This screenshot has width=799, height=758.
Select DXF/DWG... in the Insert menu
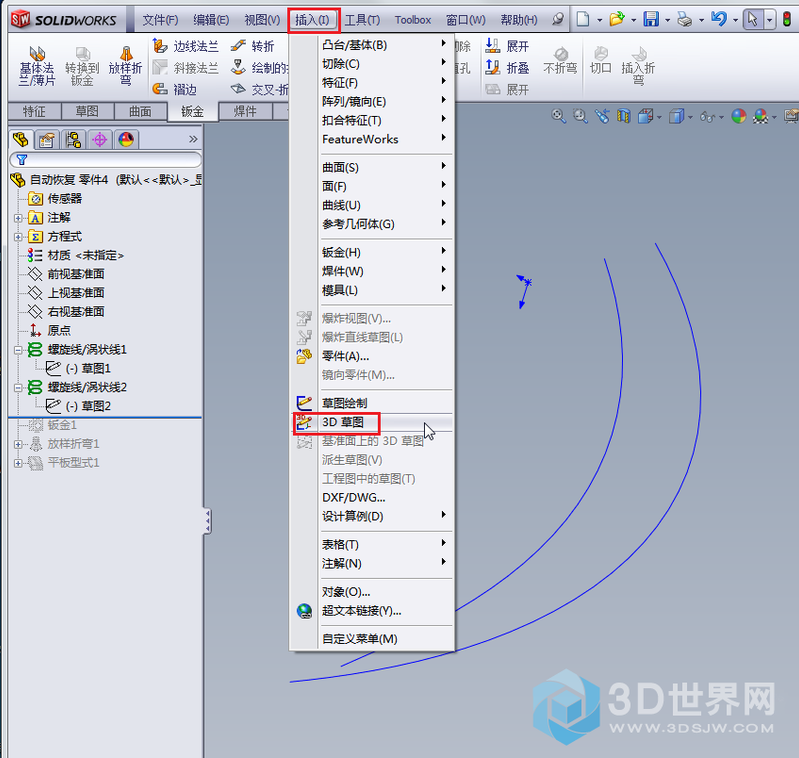[x=353, y=497]
